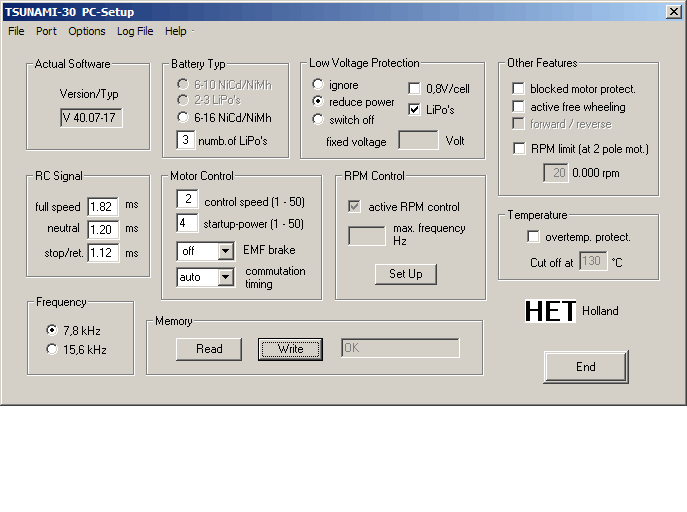Open the Options menu
The height and width of the screenshot is (512, 687).
[x=87, y=31]
